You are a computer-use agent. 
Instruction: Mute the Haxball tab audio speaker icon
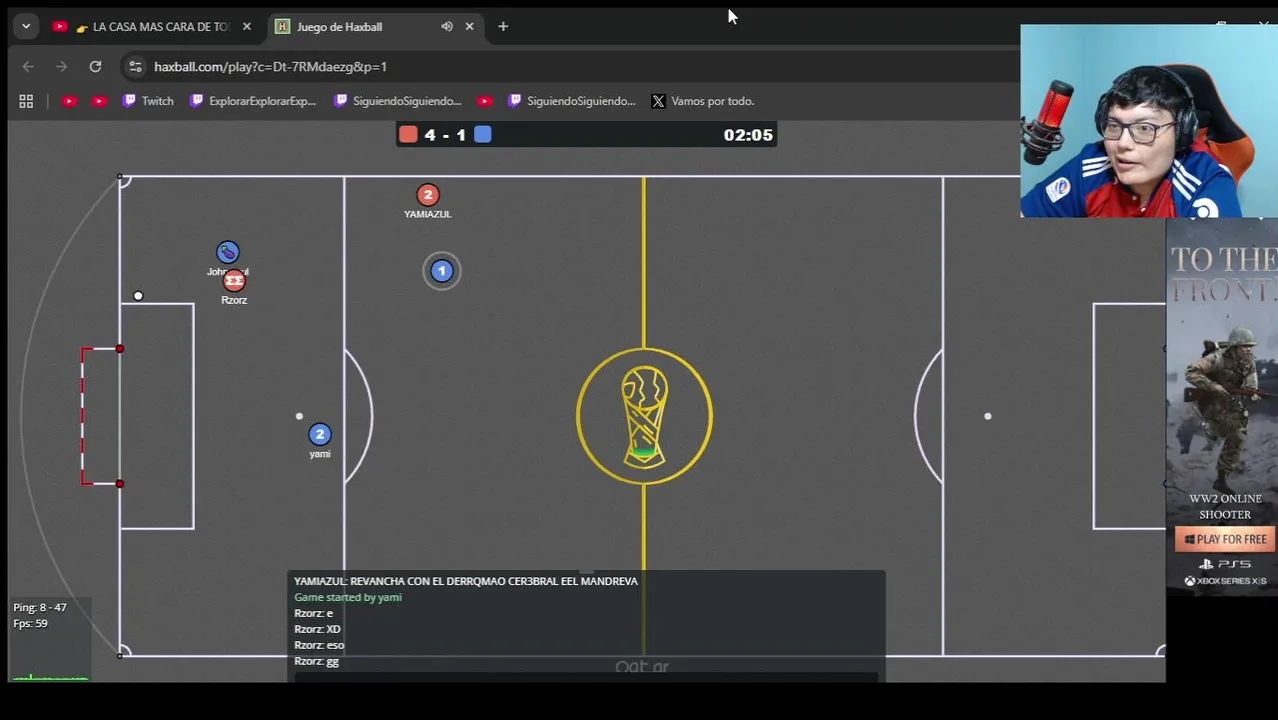[447, 27]
